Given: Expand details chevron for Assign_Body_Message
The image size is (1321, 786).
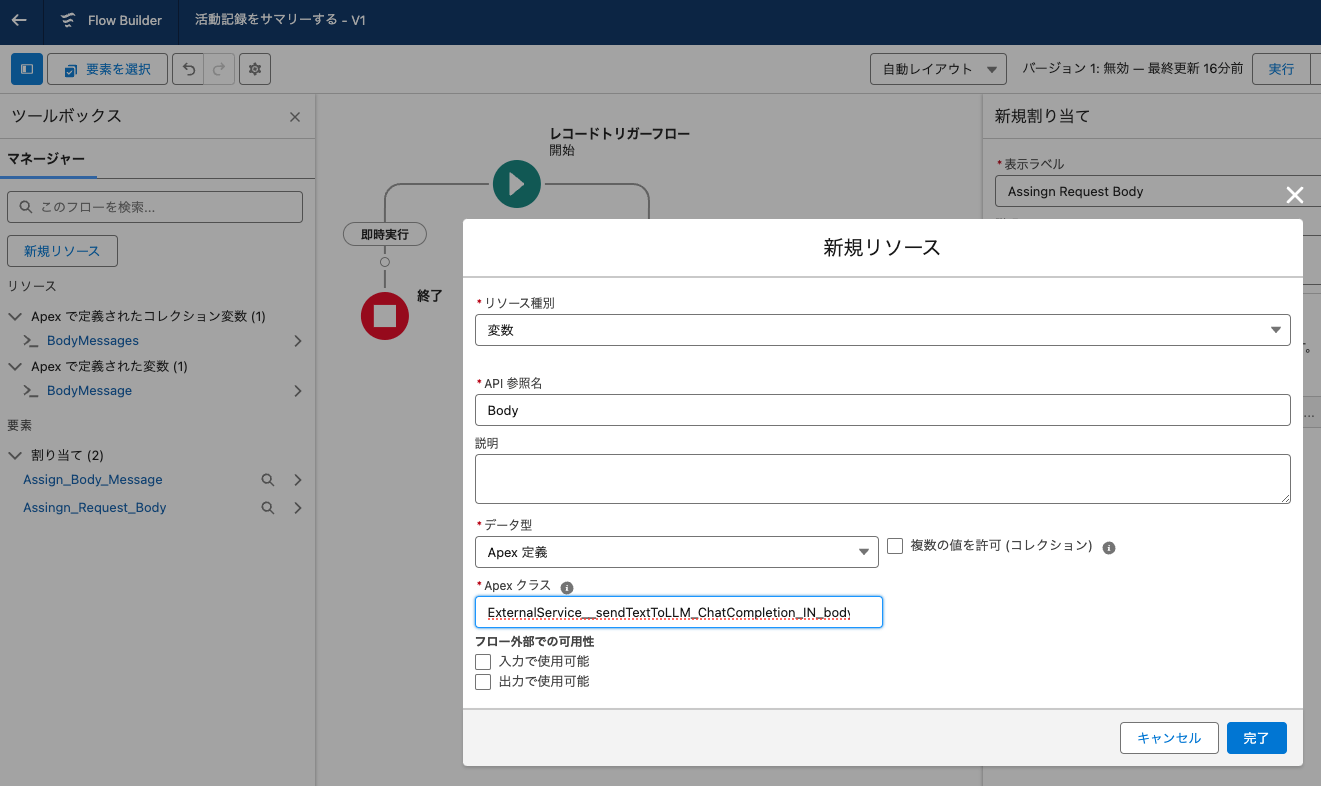Looking at the screenshot, I should pos(298,480).
